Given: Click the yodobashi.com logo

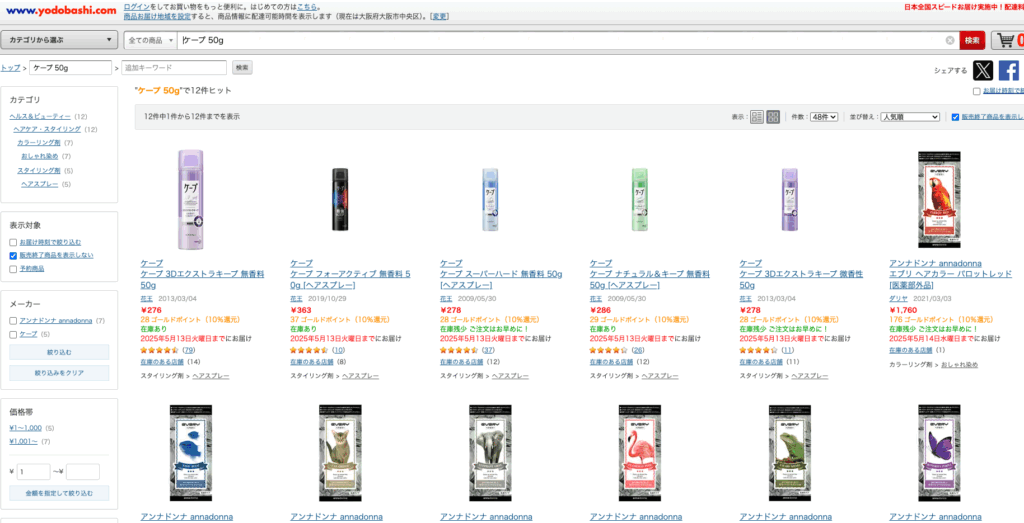Looking at the screenshot, I should pyautogui.click(x=60, y=10).
